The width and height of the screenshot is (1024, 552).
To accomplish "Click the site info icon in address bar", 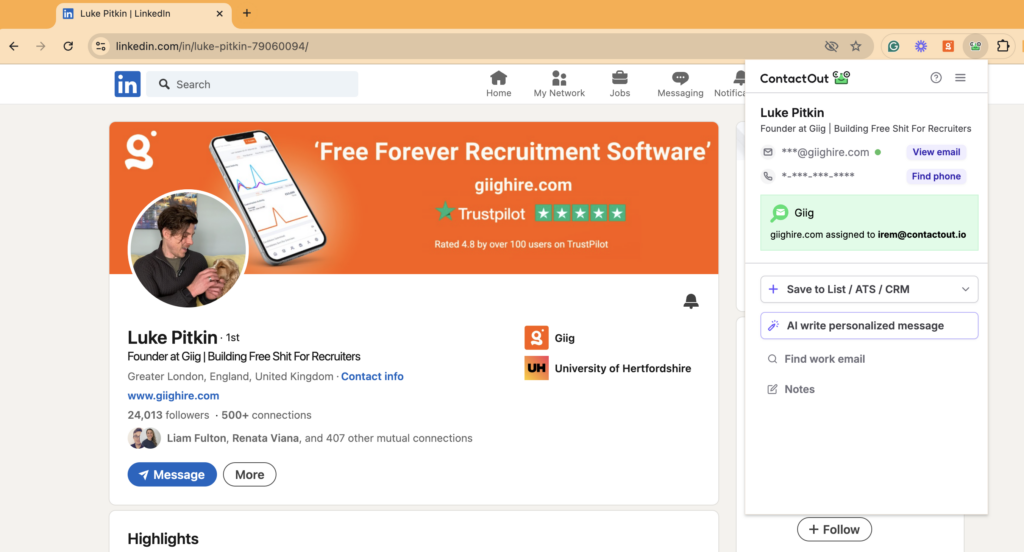I will pos(101,46).
